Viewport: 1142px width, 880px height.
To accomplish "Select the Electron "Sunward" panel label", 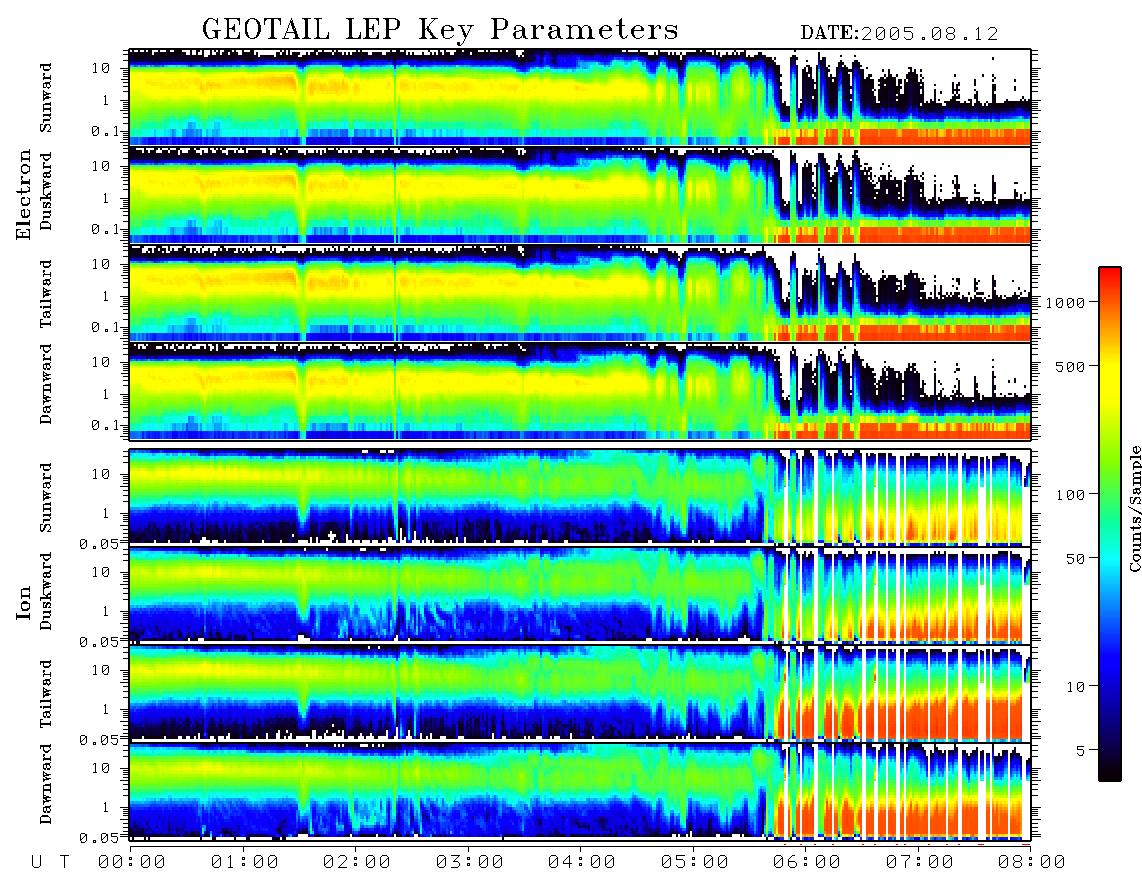I will tap(46, 97).
